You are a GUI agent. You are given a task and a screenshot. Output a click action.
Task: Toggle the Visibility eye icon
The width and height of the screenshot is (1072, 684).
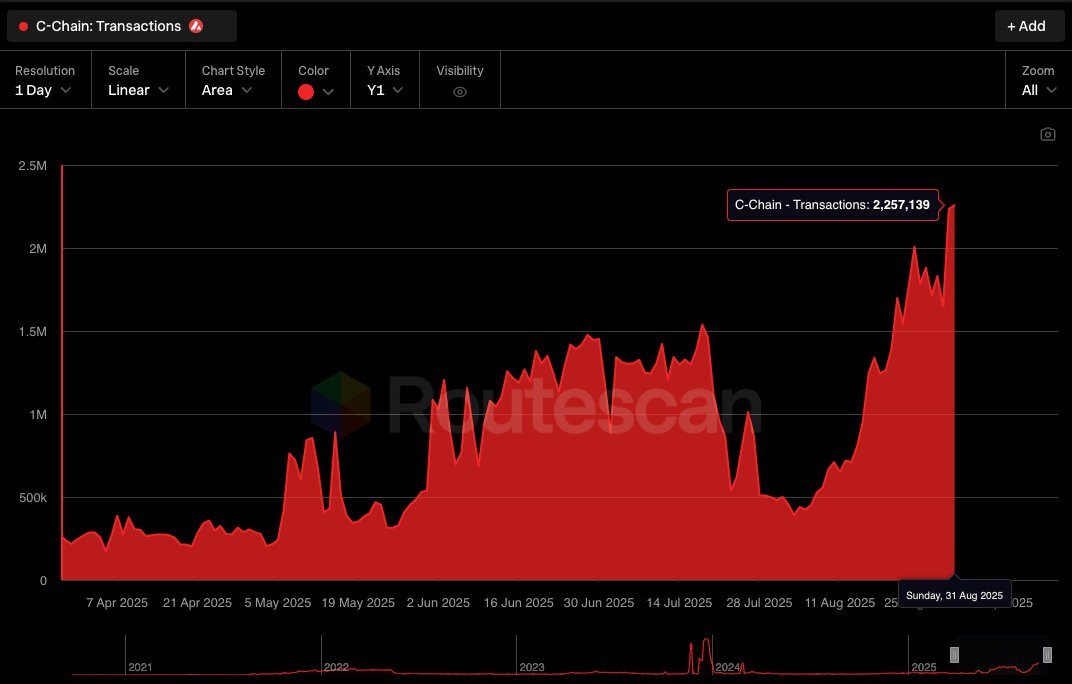(x=460, y=92)
